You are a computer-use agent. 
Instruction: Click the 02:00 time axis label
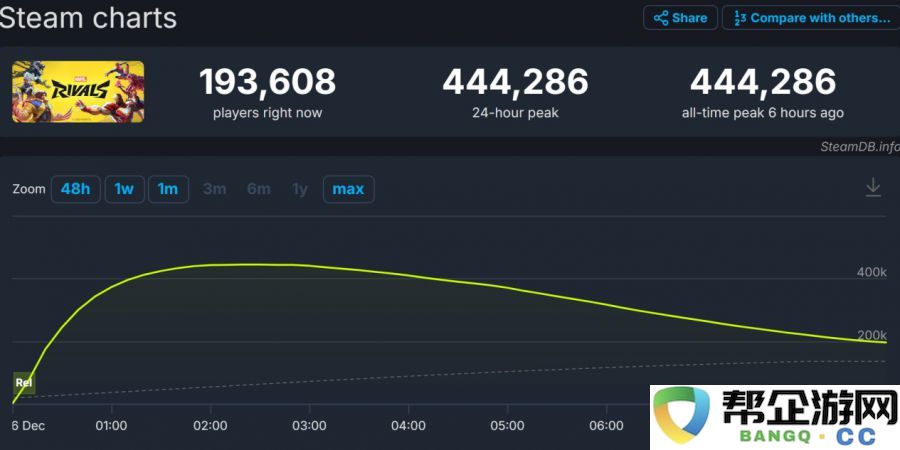coord(211,426)
